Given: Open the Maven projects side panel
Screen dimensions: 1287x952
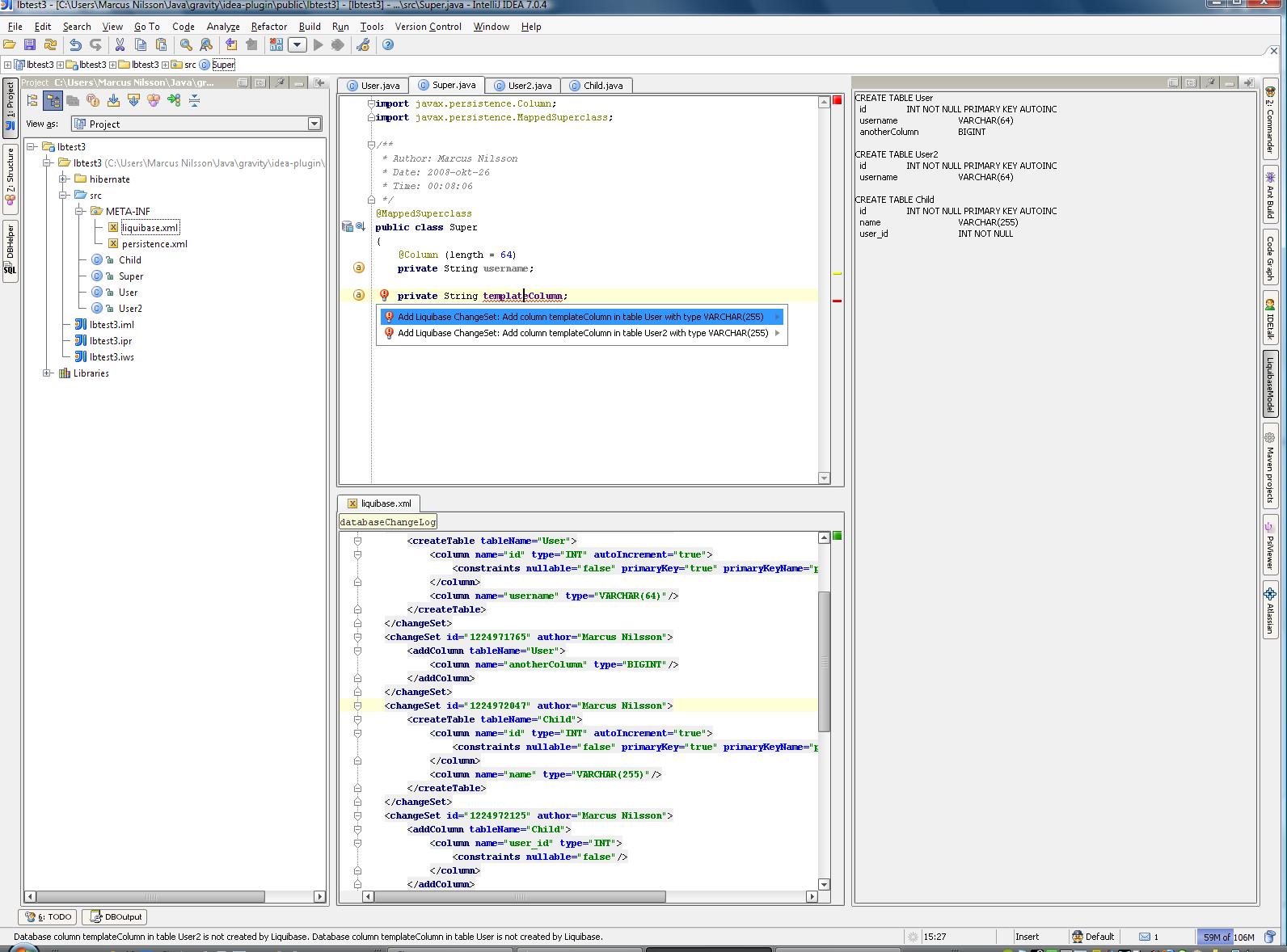Looking at the screenshot, I should [1270, 466].
